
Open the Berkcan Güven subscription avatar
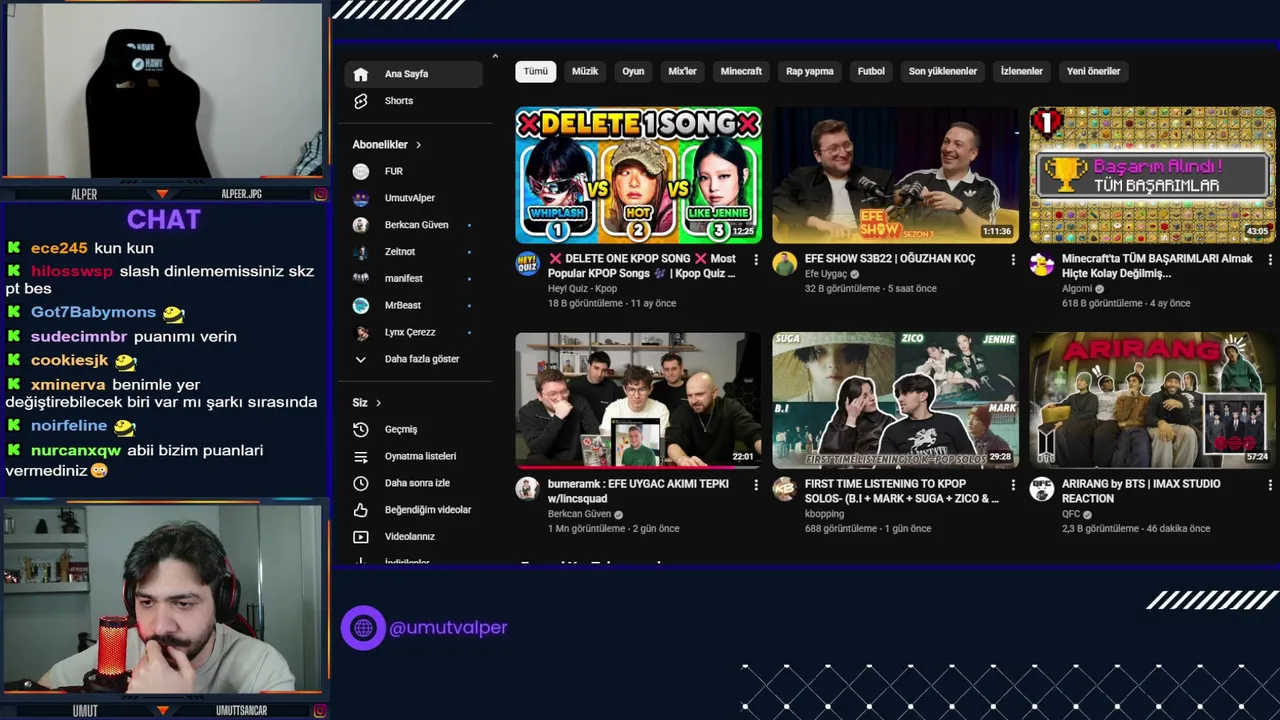coord(361,225)
